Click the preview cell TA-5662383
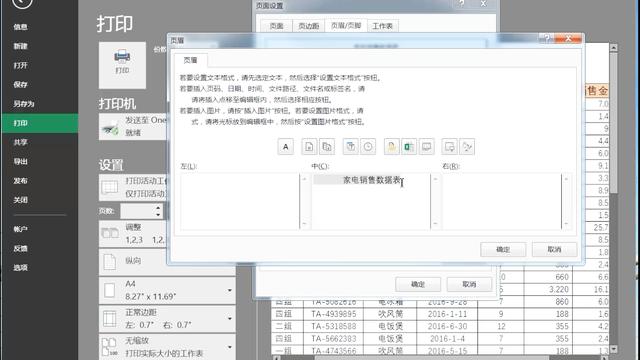Screen dimensions: 640x360 (x=334, y=338)
